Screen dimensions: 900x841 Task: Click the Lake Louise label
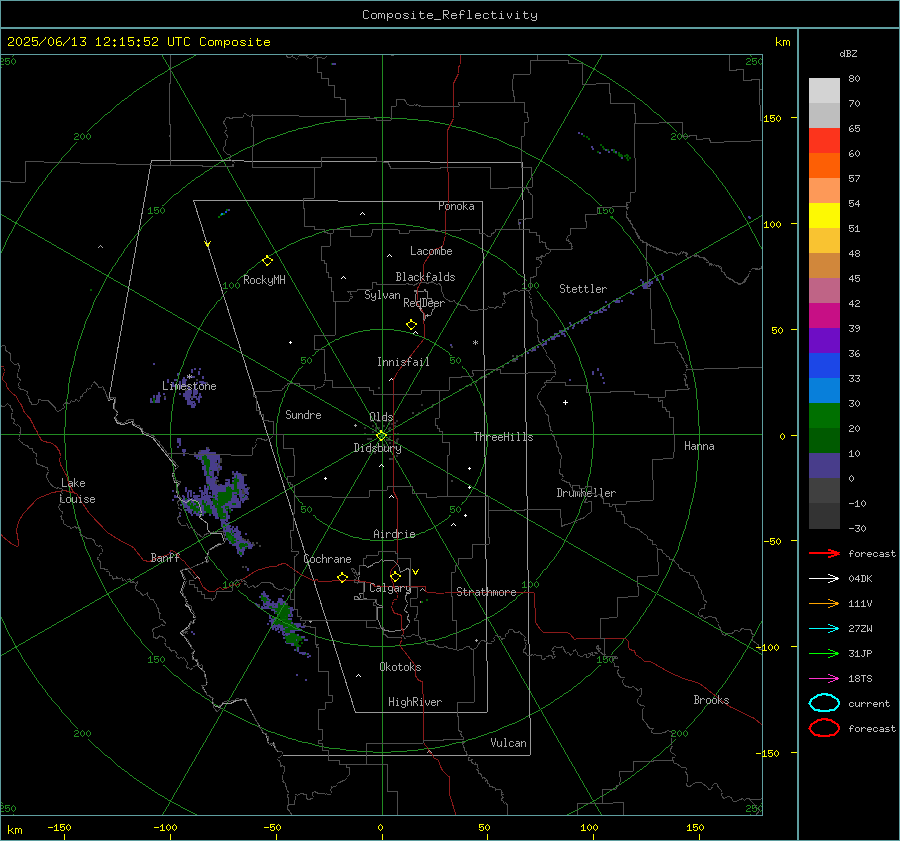pyautogui.click(x=77, y=491)
